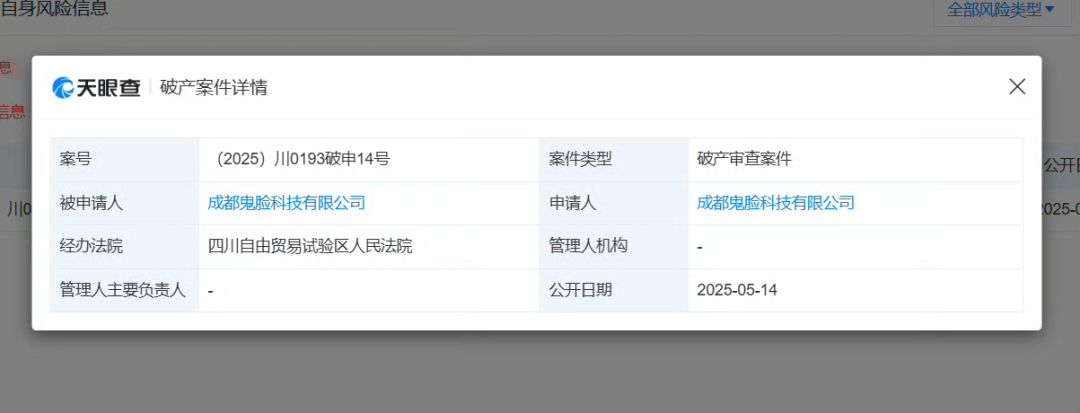This screenshot has width=1080, height=413.
Task: Select 破产审查案件 case type text
Action: point(744,160)
